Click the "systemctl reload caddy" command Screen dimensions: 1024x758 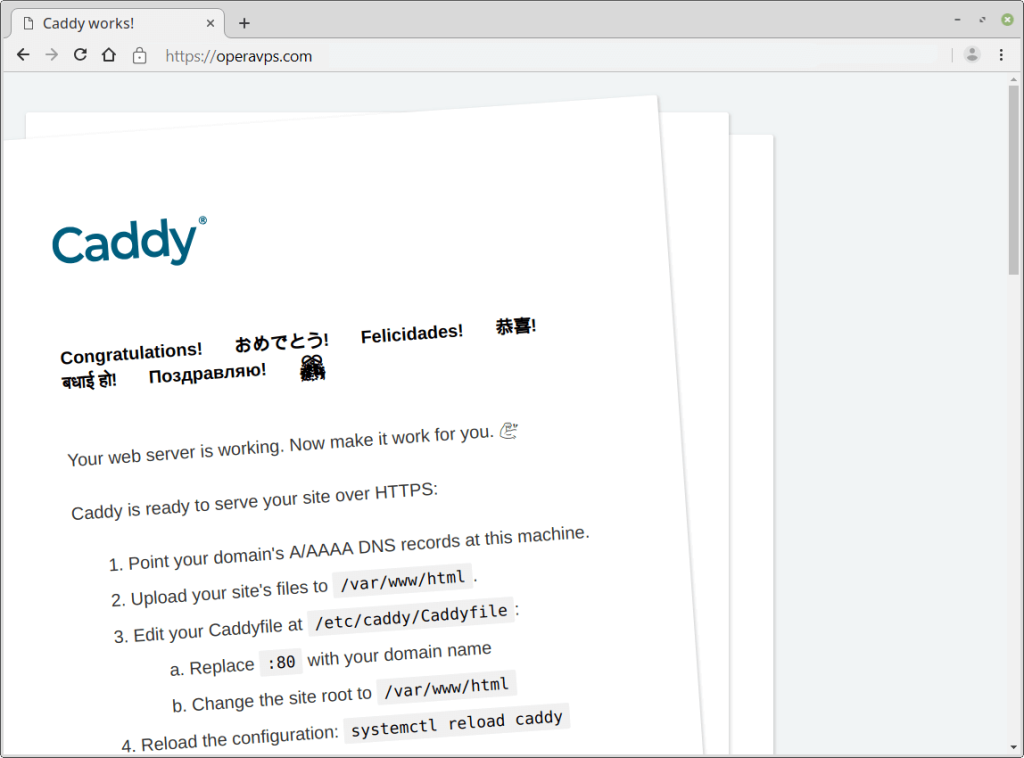[x=458, y=723]
